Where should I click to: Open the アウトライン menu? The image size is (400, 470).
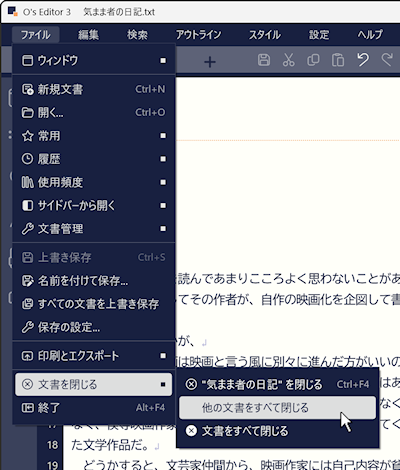point(198,35)
